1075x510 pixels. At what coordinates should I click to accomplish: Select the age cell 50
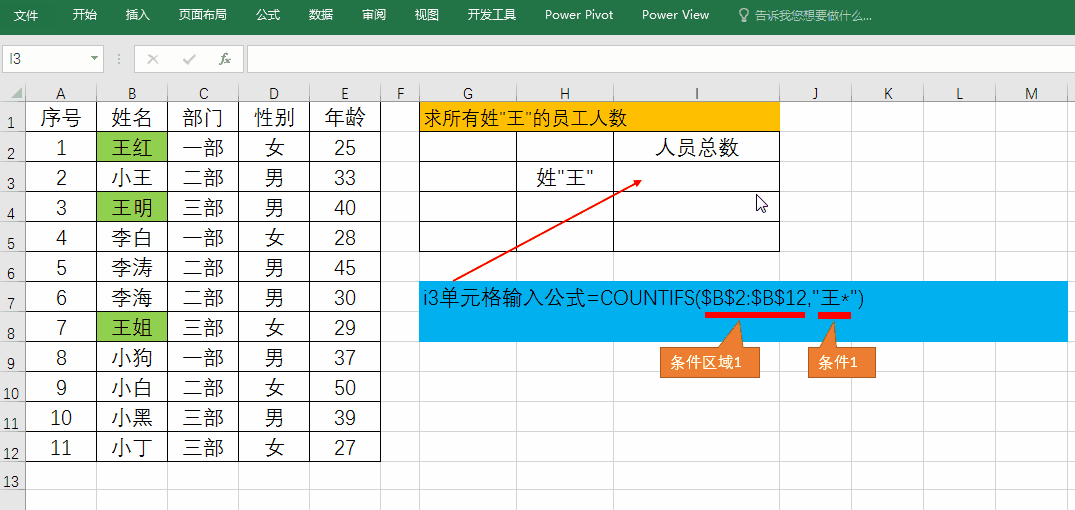click(x=345, y=387)
